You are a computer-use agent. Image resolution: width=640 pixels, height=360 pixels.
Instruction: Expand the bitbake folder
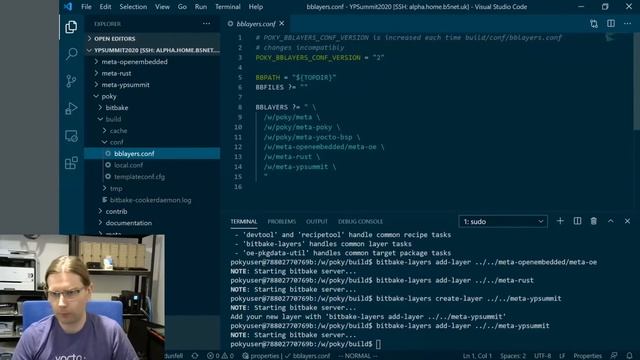pyautogui.click(x=153, y=107)
